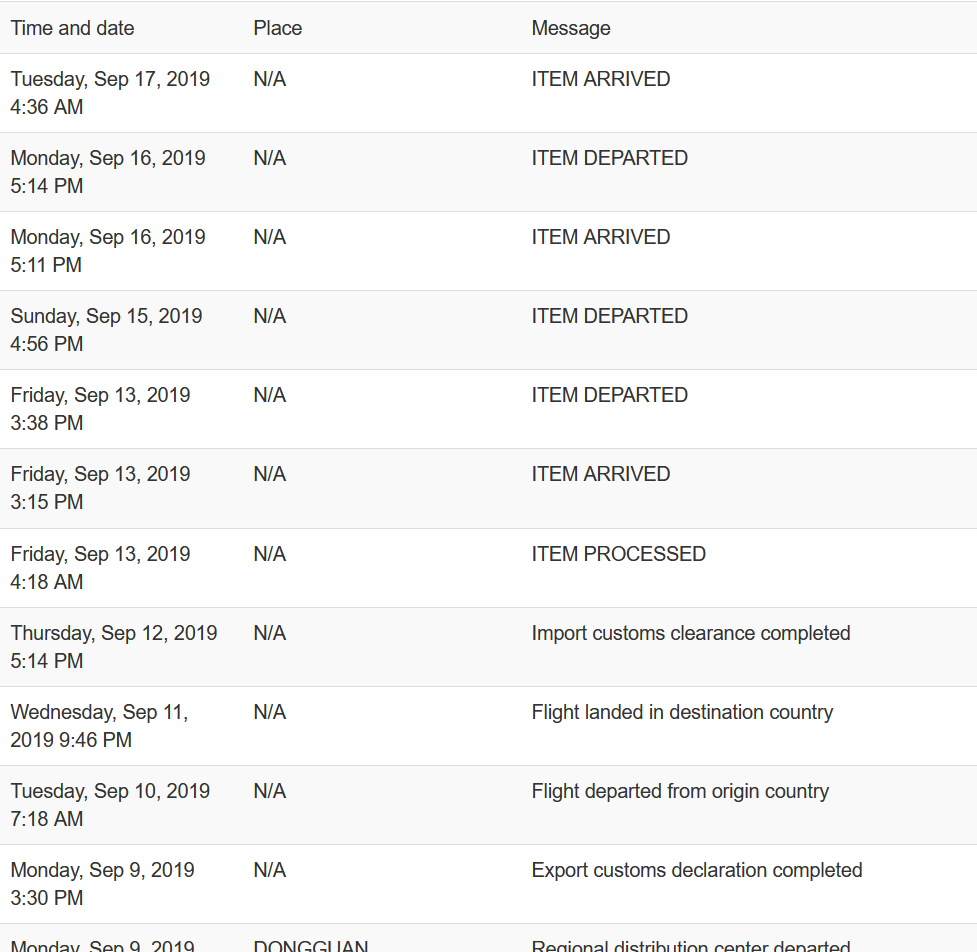Select the Tuesday, Sep 17, 2019 timestamp
The height and width of the screenshot is (952, 977).
point(110,92)
